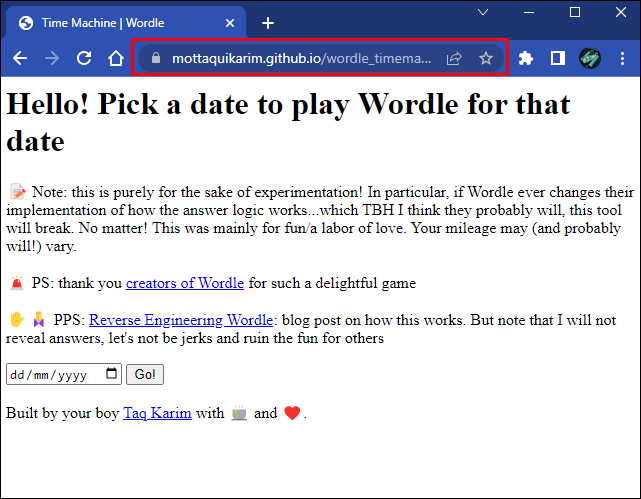
Task: Open the creators of Wordle link
Action: 185,283
